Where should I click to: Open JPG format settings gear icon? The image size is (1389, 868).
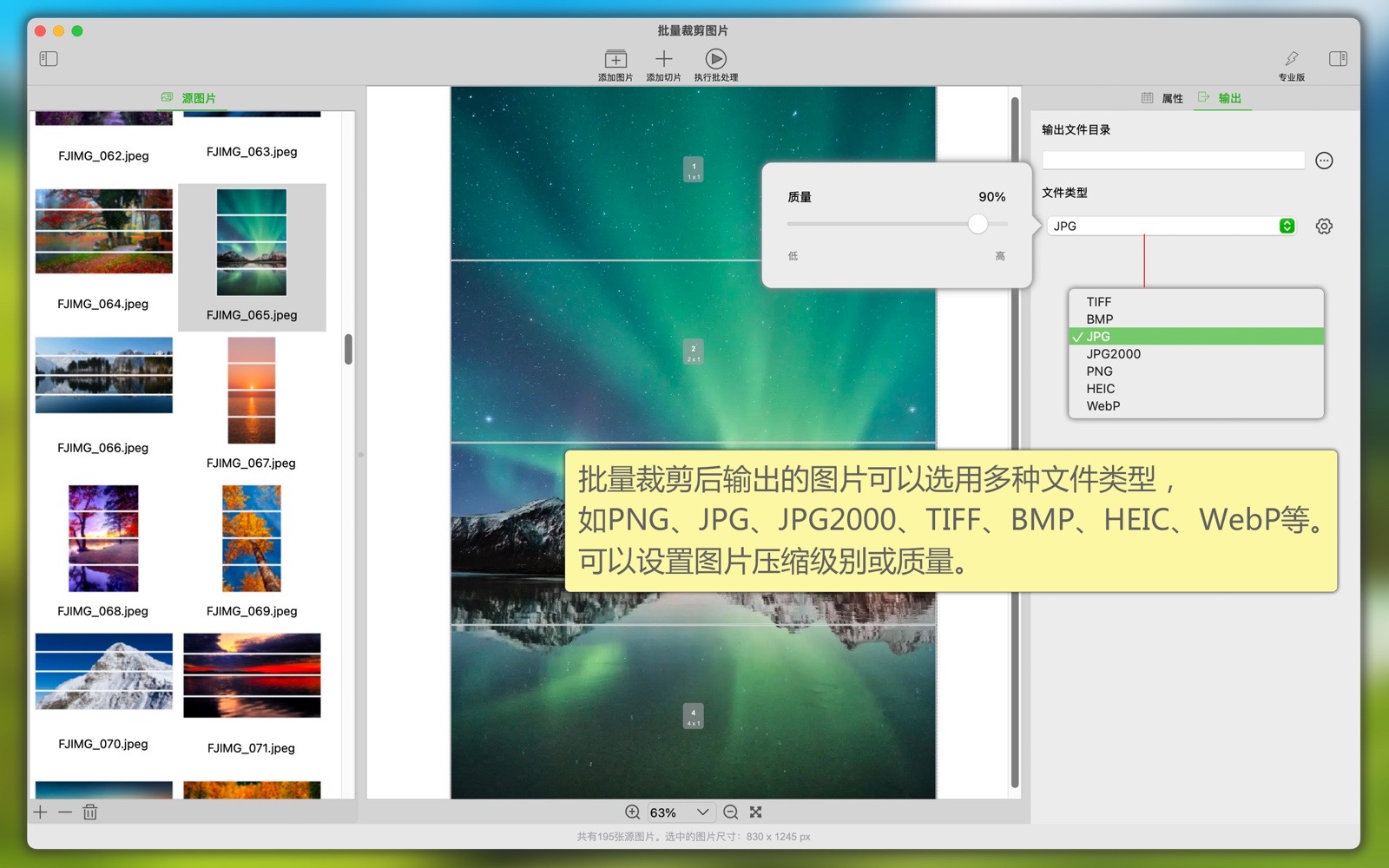(1323, 227)
